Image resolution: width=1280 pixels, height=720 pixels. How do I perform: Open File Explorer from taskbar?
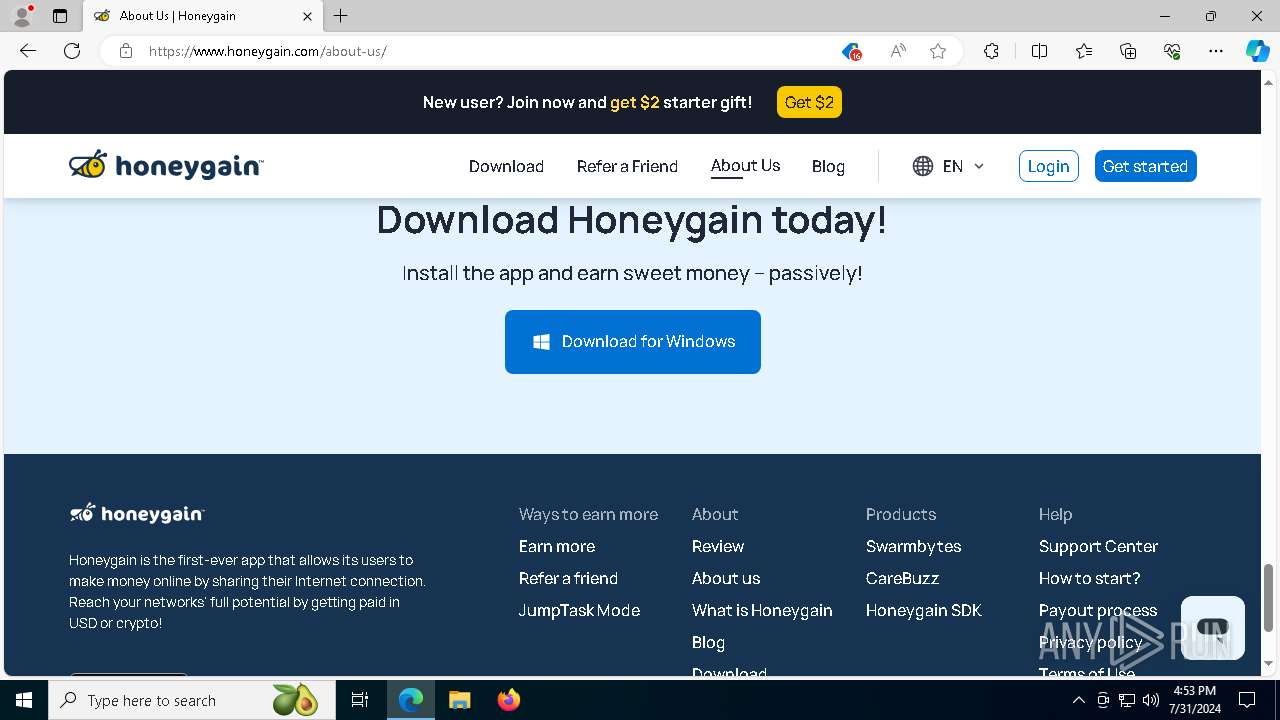[x=460, y=700]
